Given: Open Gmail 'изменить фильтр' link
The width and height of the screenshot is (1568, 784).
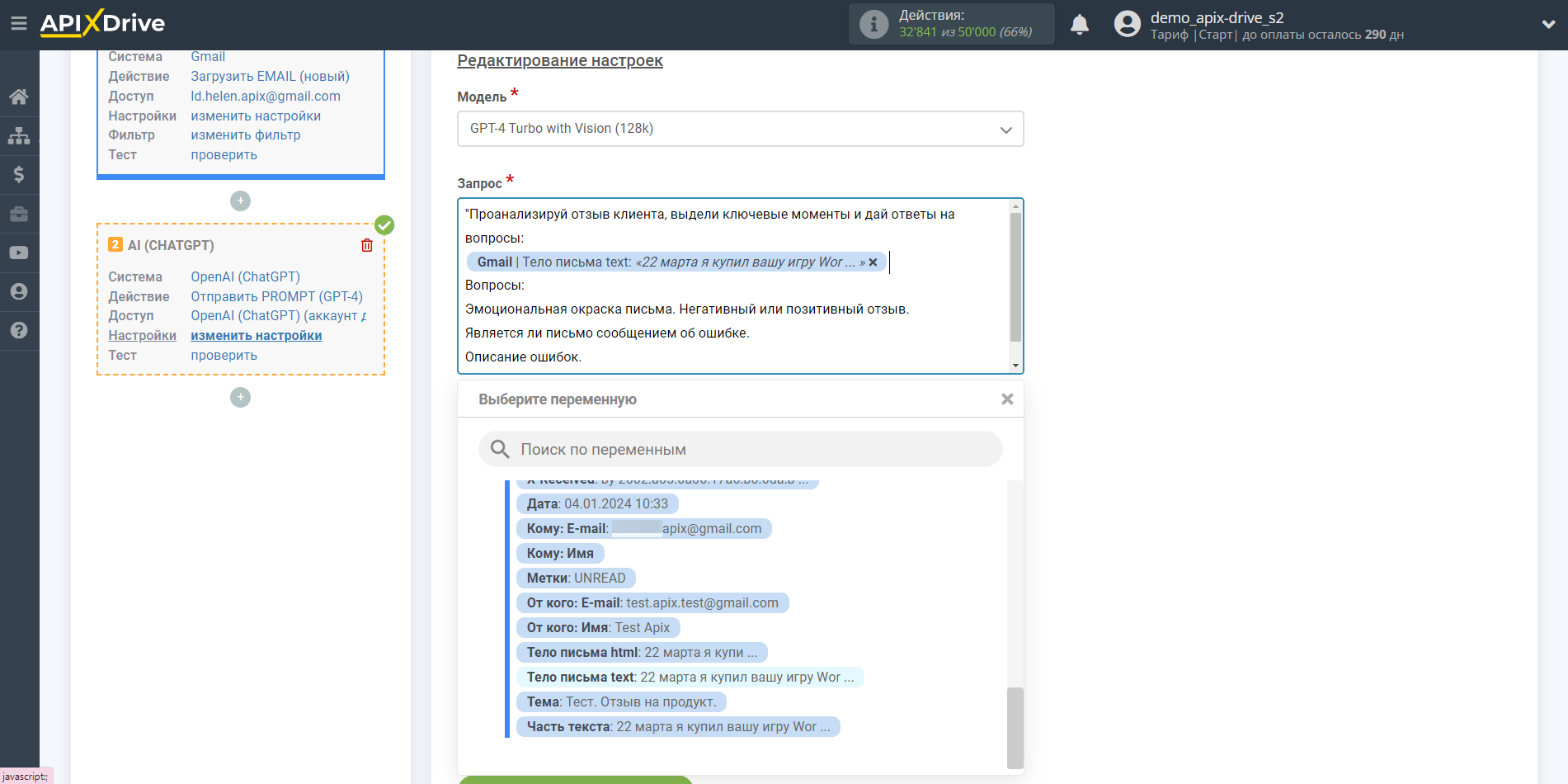Looking at the screenshot, I should (x=246, y=135).
